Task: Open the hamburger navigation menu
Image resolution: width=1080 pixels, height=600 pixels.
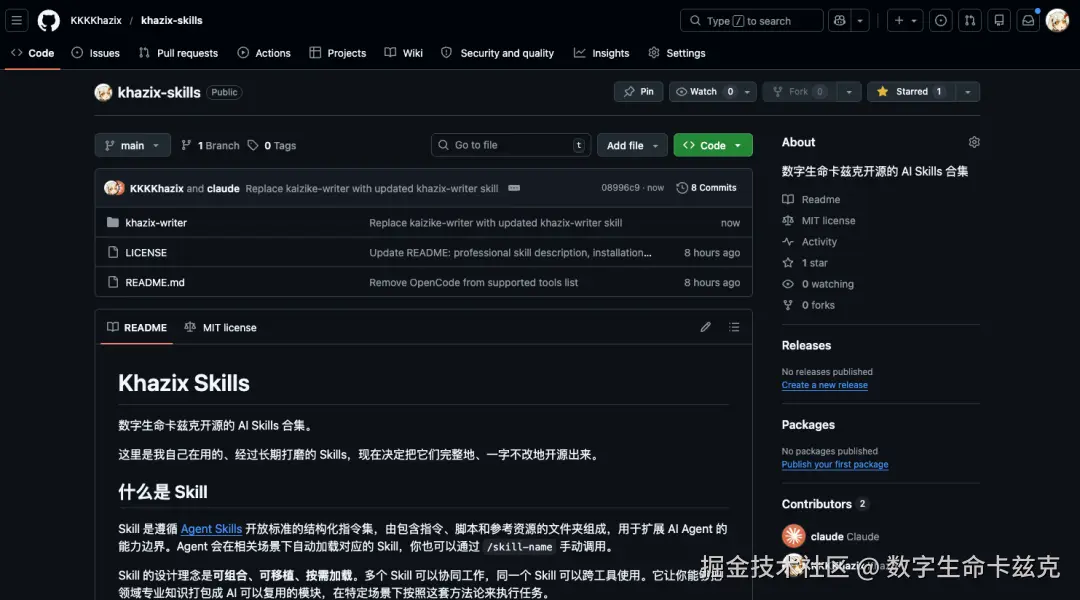Action: (17, 21)
